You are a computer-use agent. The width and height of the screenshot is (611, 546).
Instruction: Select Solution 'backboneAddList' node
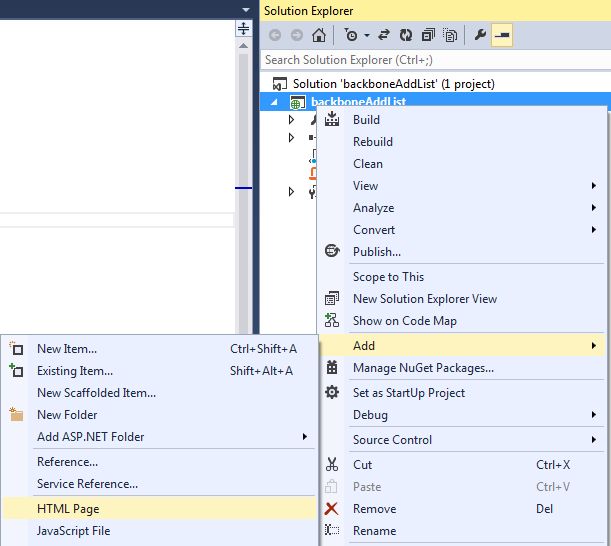(x=393, y=84)
